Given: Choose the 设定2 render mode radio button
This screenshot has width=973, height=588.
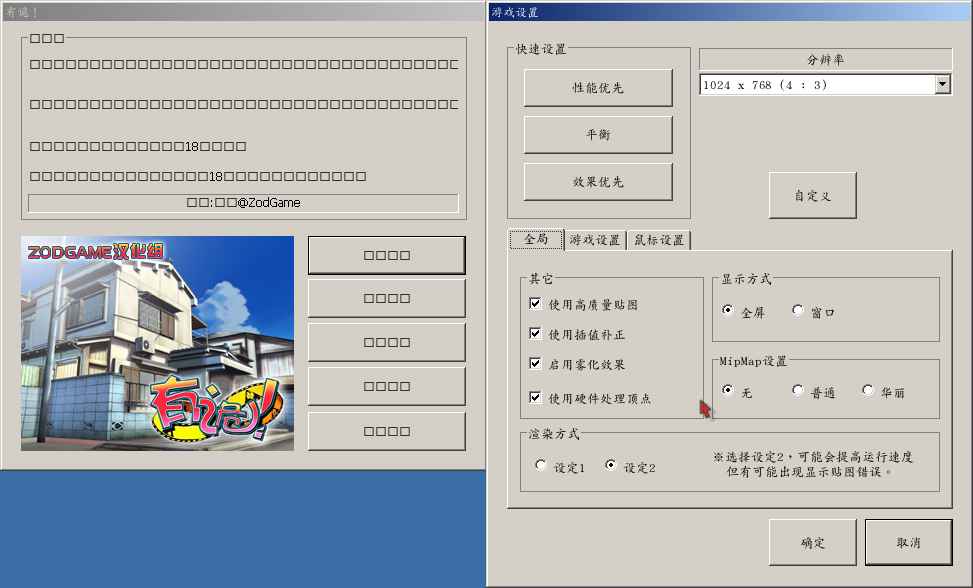Looking at the screenshot, I should [x=611, y=465].
